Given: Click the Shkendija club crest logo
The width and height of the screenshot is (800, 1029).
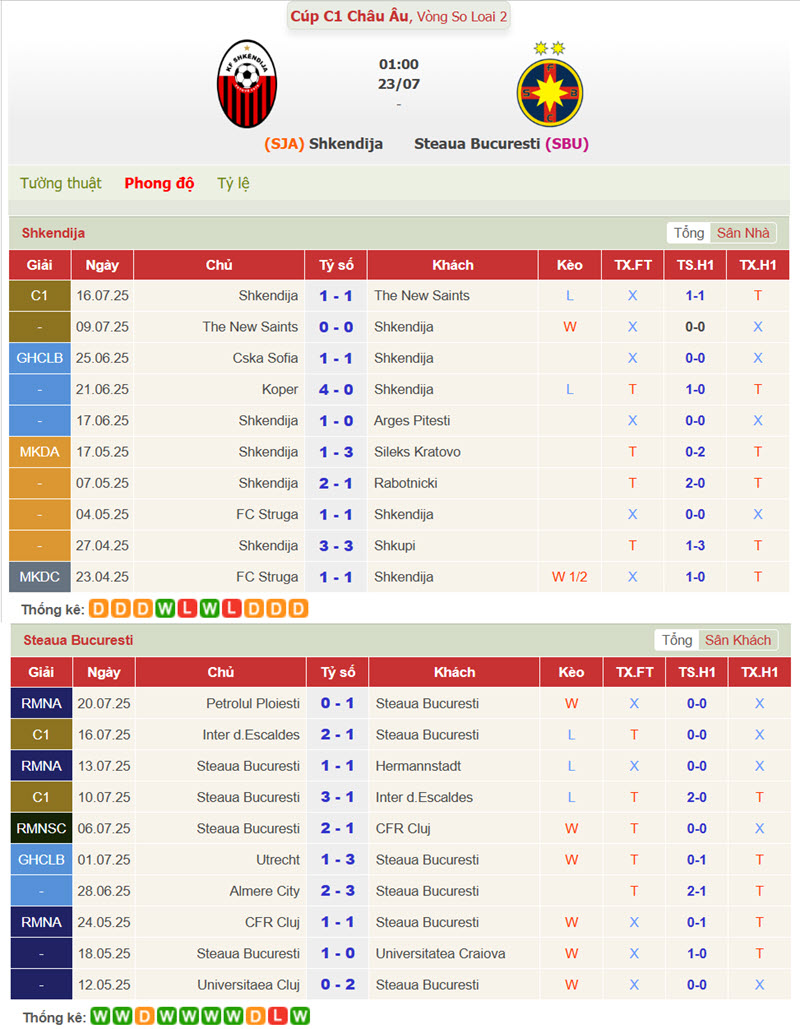Looking at the screenshot, I should pyautogui.click(x=247, y=84).
